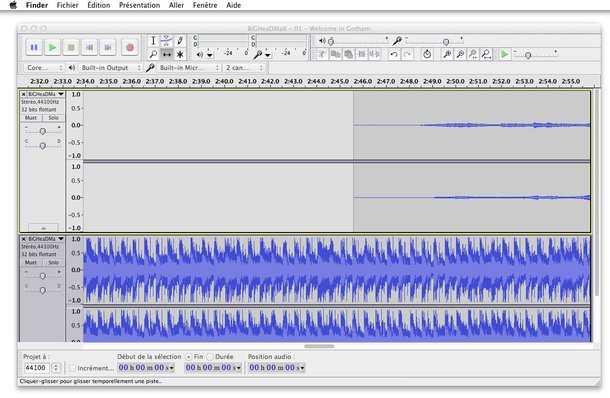Viewport: 610px width, 398px height.
Task: Select the Time Shift arrows tool
Action: (x=167, y=54)
